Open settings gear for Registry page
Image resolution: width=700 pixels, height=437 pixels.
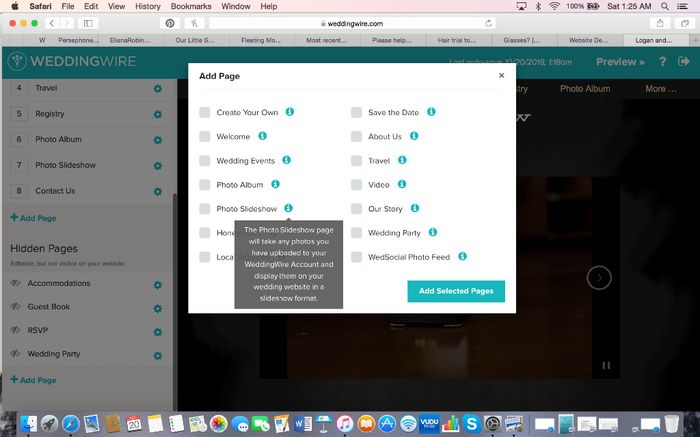[158, 114]
